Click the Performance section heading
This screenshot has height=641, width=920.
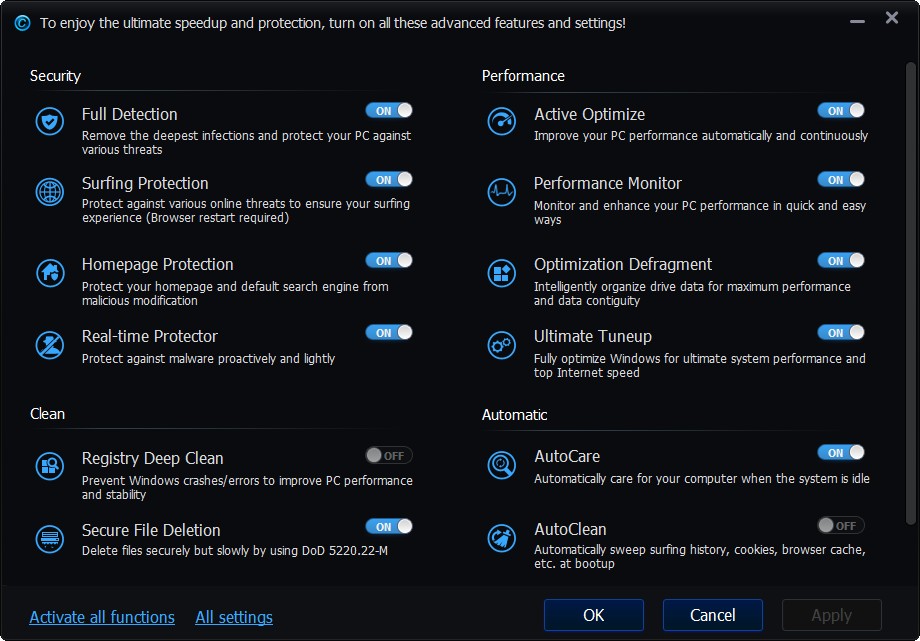523,76
